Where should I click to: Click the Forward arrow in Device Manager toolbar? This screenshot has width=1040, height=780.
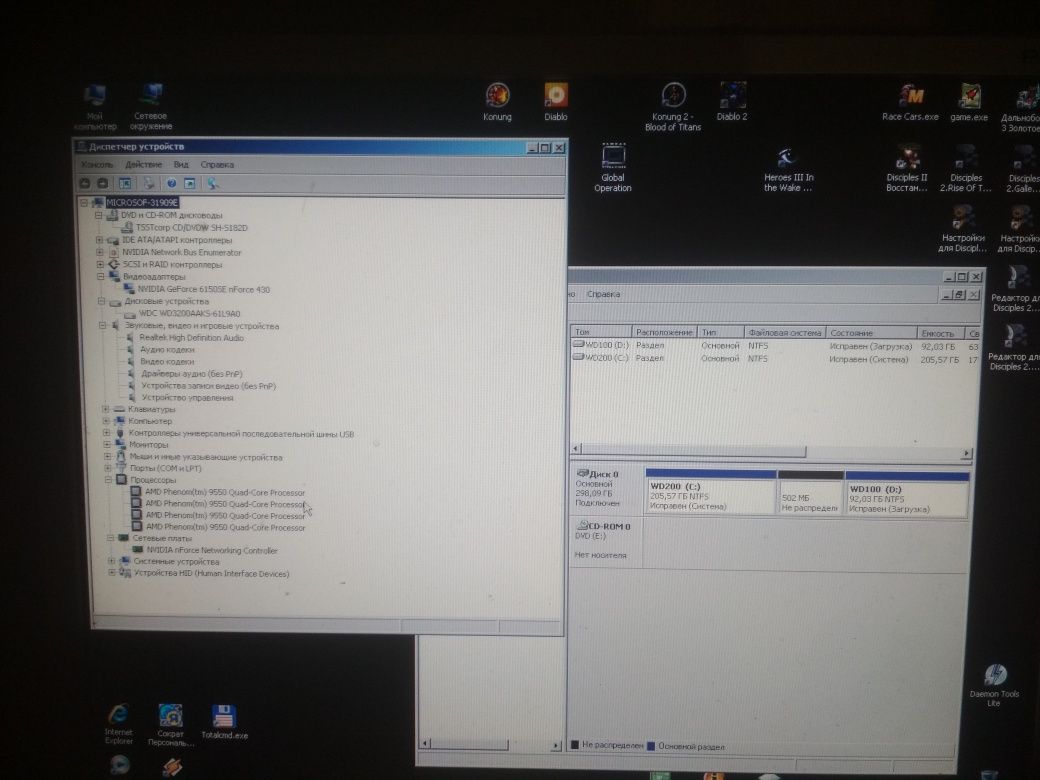tap(103, 183)
